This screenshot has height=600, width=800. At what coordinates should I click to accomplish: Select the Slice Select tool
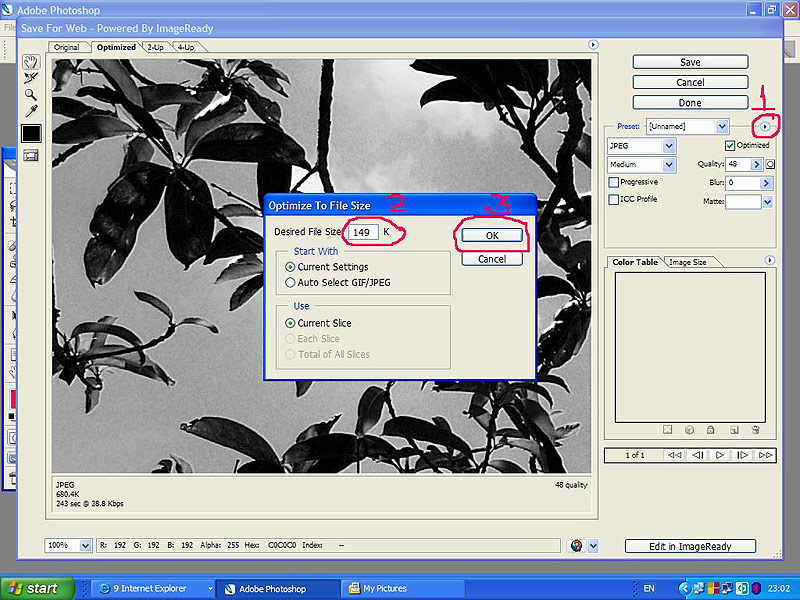[x=31, y=78]
